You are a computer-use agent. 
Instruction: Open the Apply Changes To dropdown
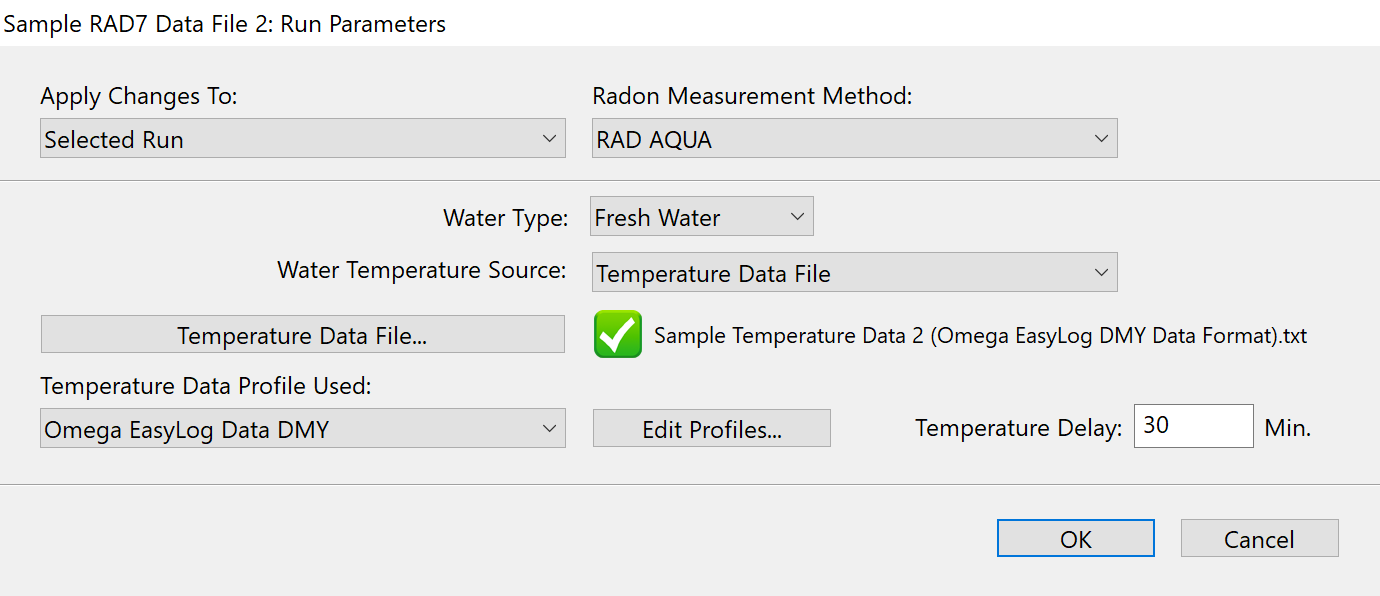point(302,139)
